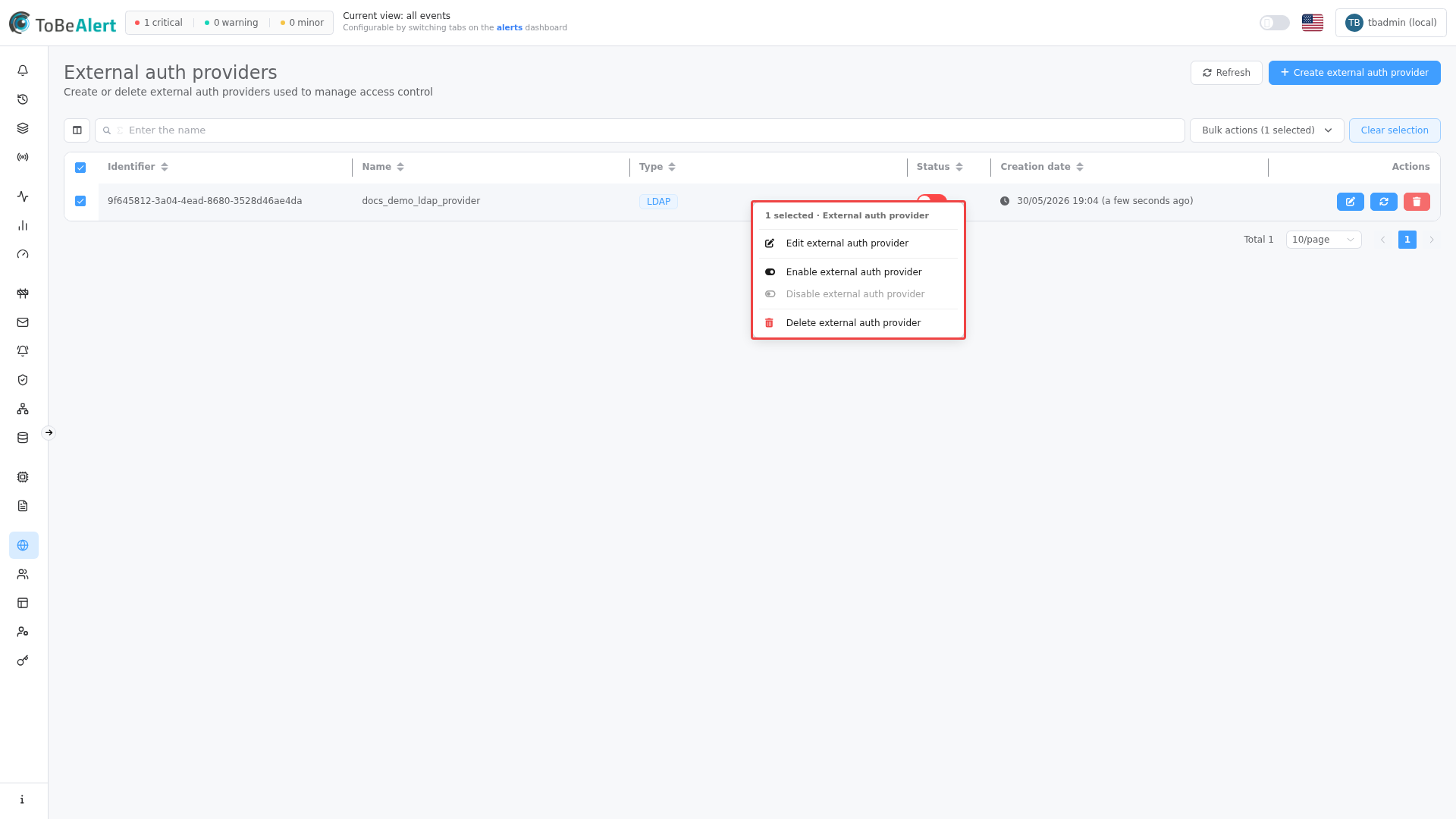Open the stacked layers sidebar icon
Viewport: 1456px width, 819px height.
tap(23, 128)
